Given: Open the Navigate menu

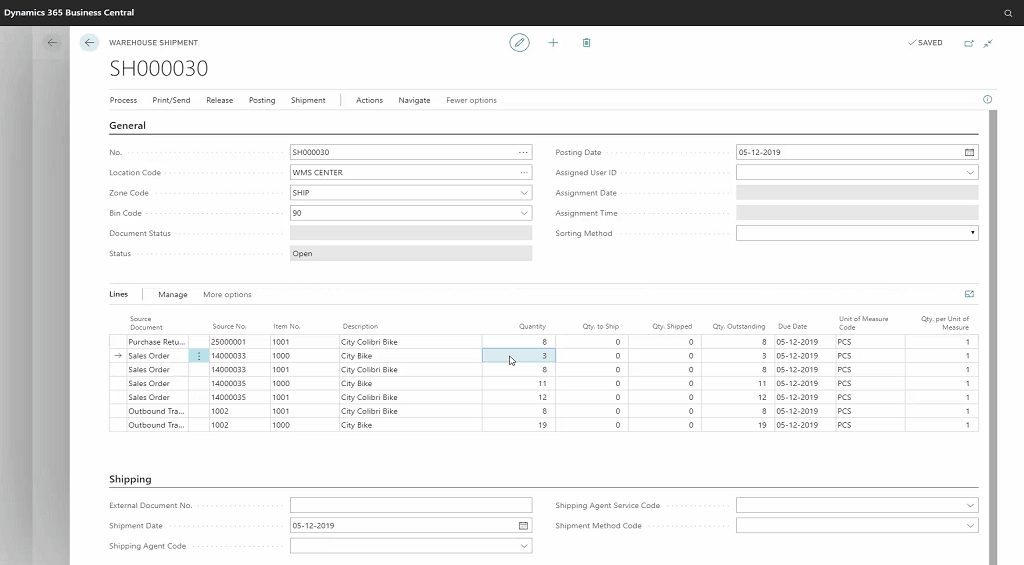Looking at the screenshot, I should [414, 100].
